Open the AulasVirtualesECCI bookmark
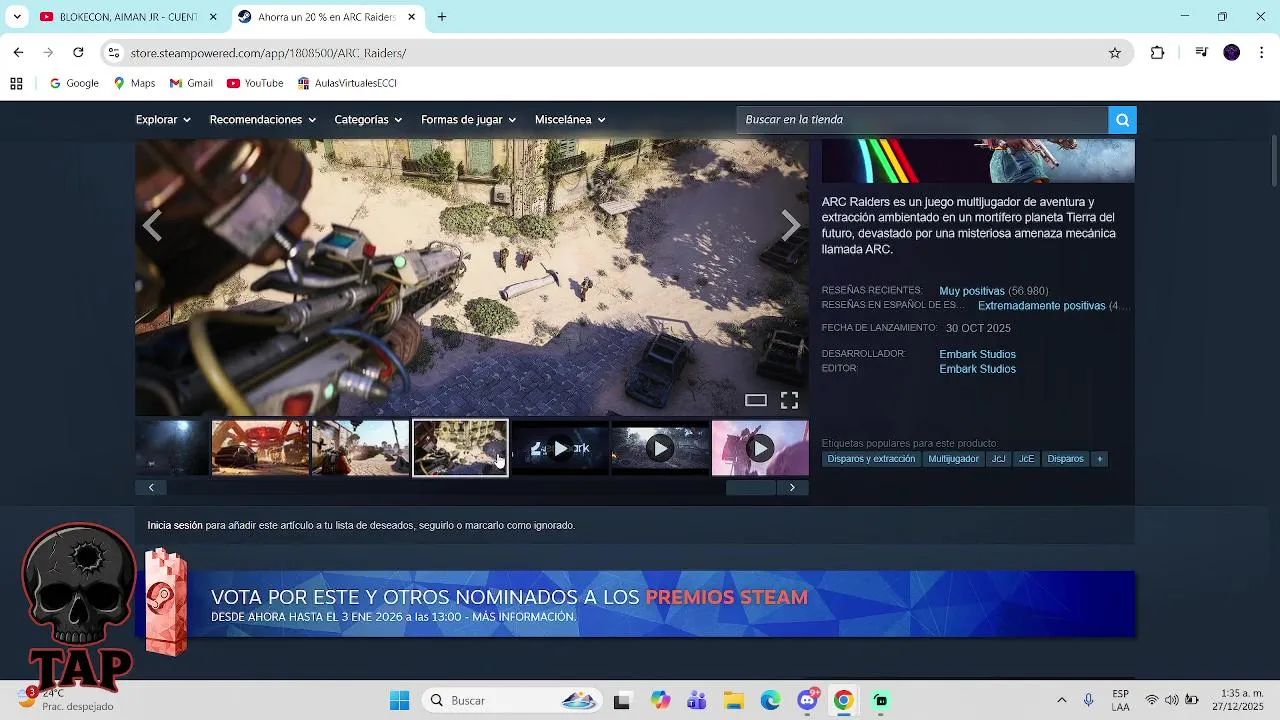 pos(346,83)
